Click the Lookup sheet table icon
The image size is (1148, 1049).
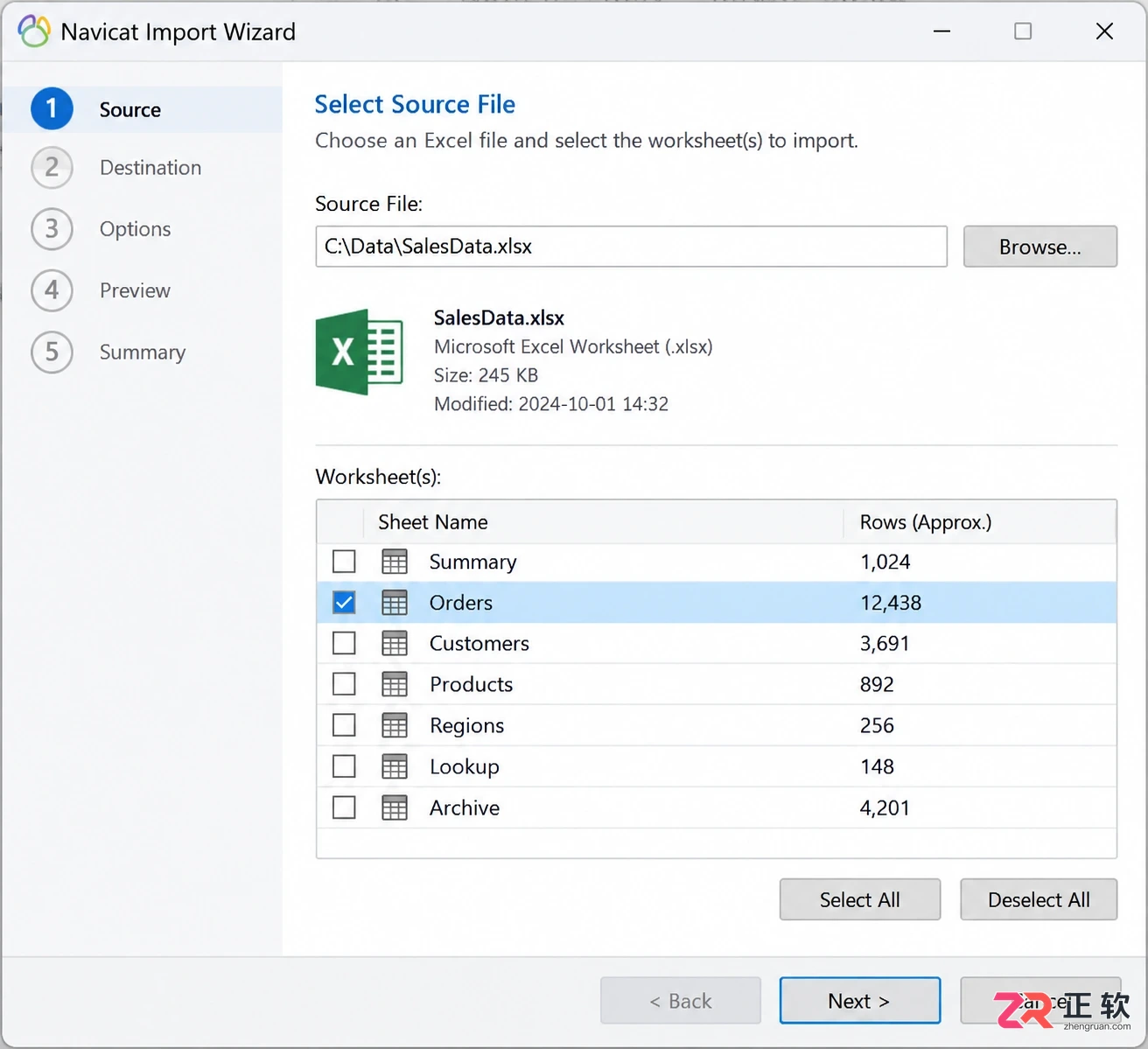395,766
